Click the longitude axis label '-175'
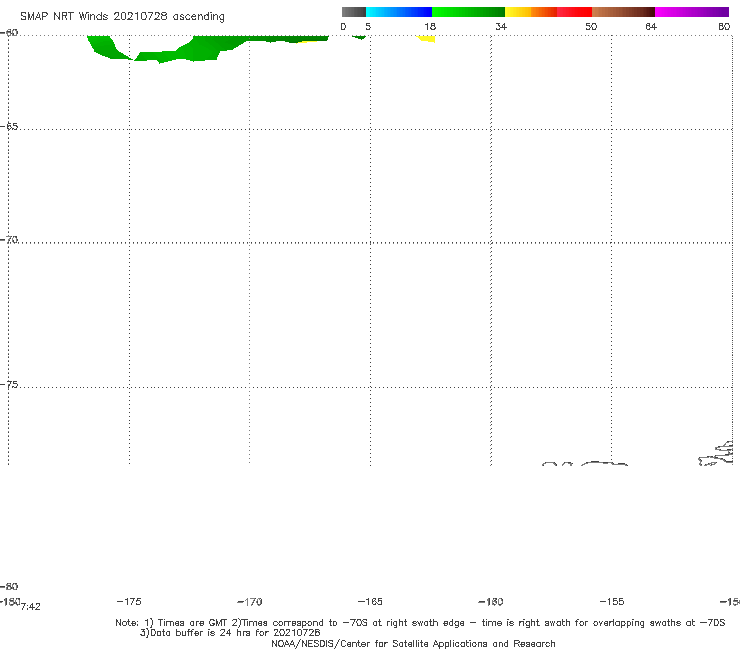Viewport: 740px width, 650px height. point(129,602)
